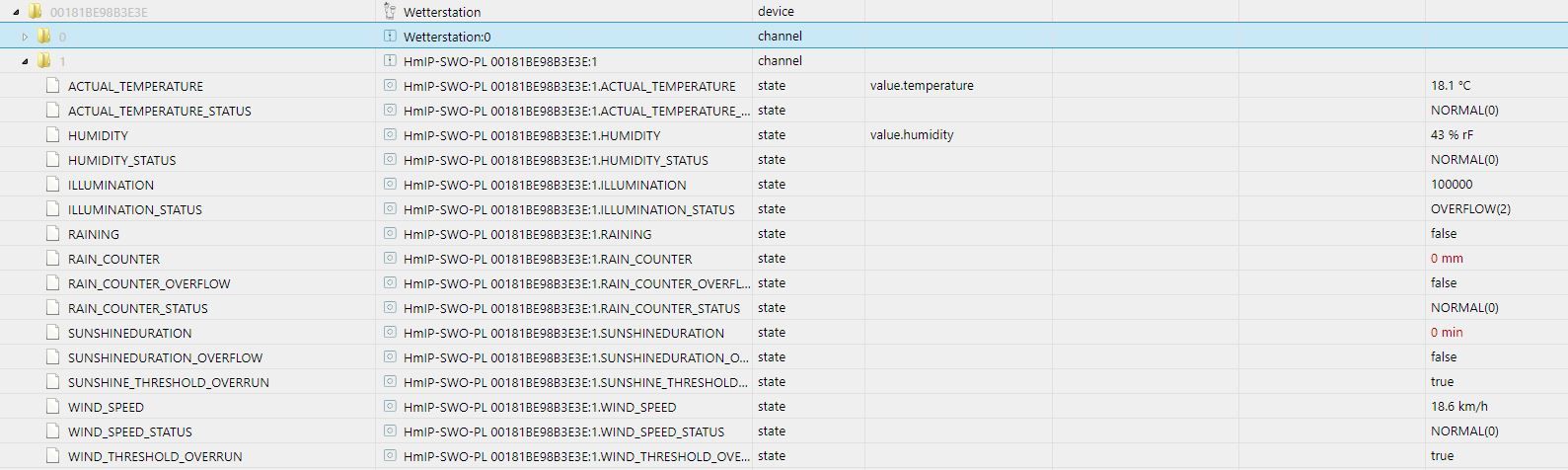The height and width of the screenshot is (470, 1568).
Task: Click the false value of SUNSHINEDURATION_OVERFLOW
Action: coord(1444,357)
